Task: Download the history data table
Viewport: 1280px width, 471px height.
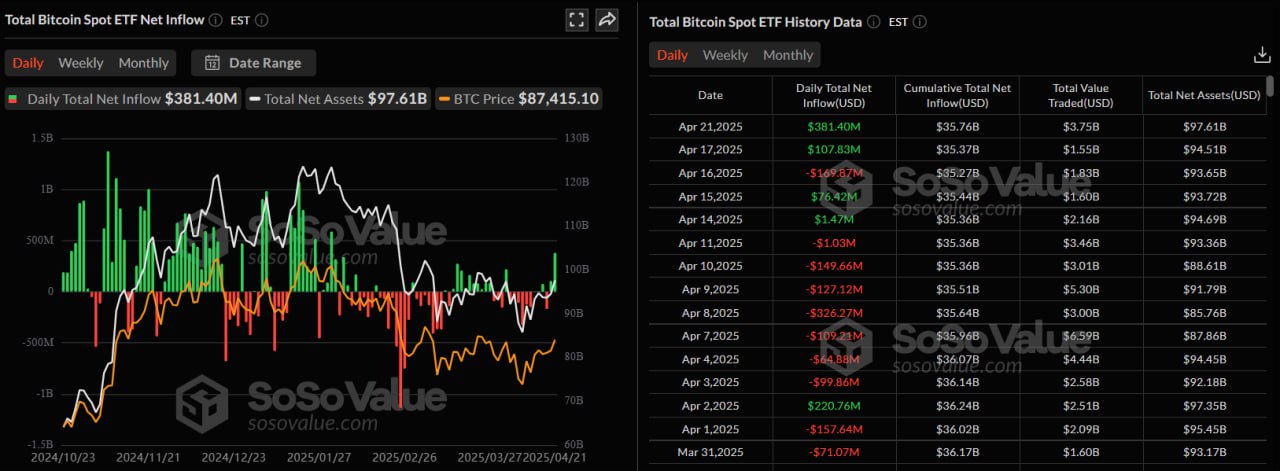Action: (x=1261, y=55)
